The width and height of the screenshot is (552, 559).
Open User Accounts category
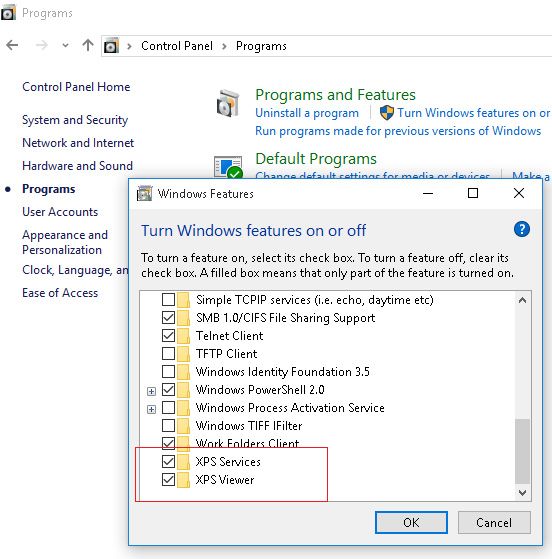point(60,212)
